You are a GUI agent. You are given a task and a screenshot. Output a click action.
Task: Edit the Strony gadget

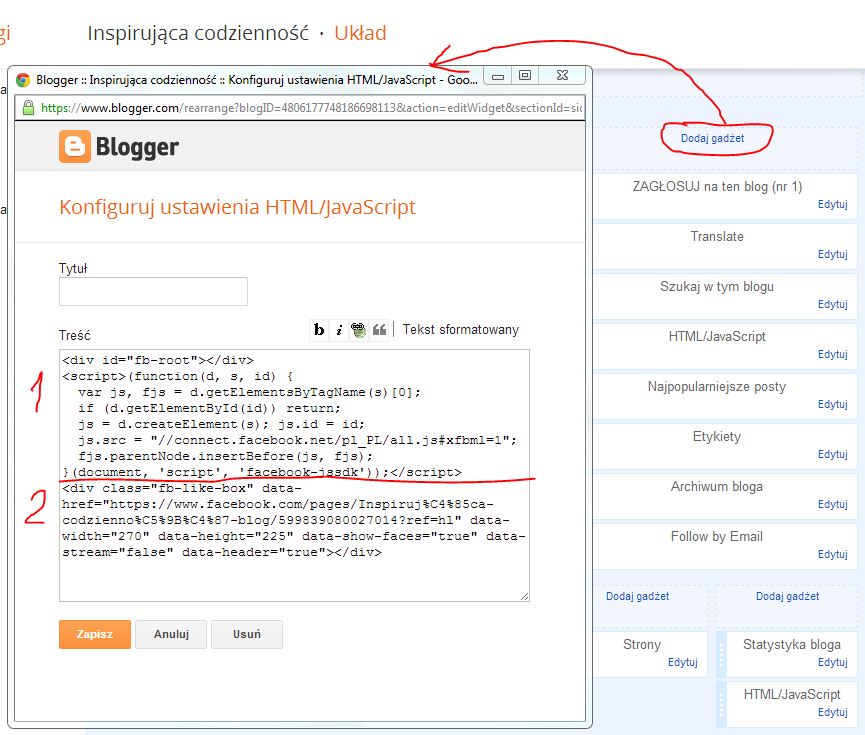pyautogui.click(x=682, y=662)
